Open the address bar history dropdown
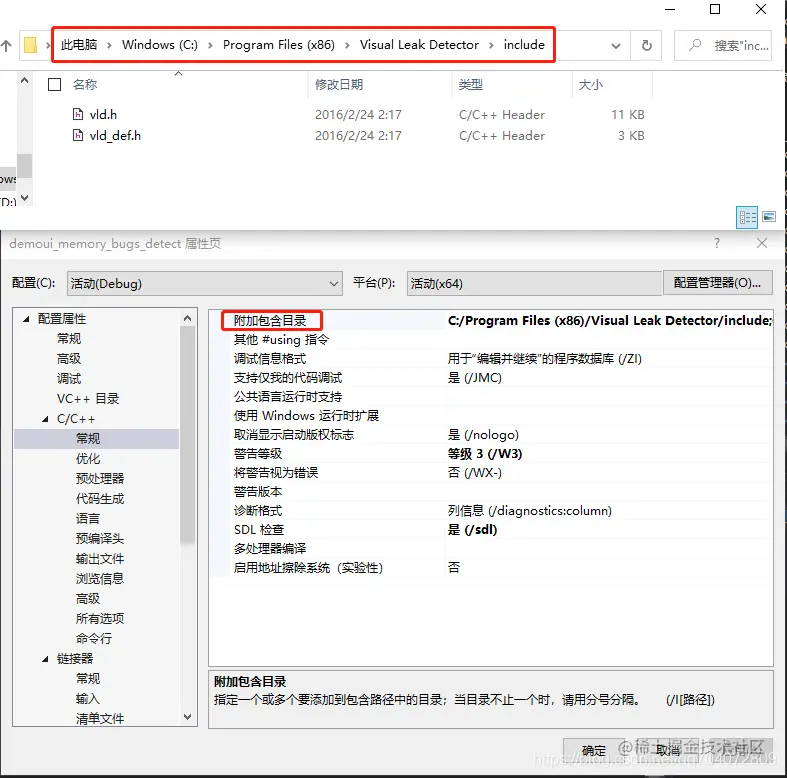 pyautogui.click(x=616, y=46)
